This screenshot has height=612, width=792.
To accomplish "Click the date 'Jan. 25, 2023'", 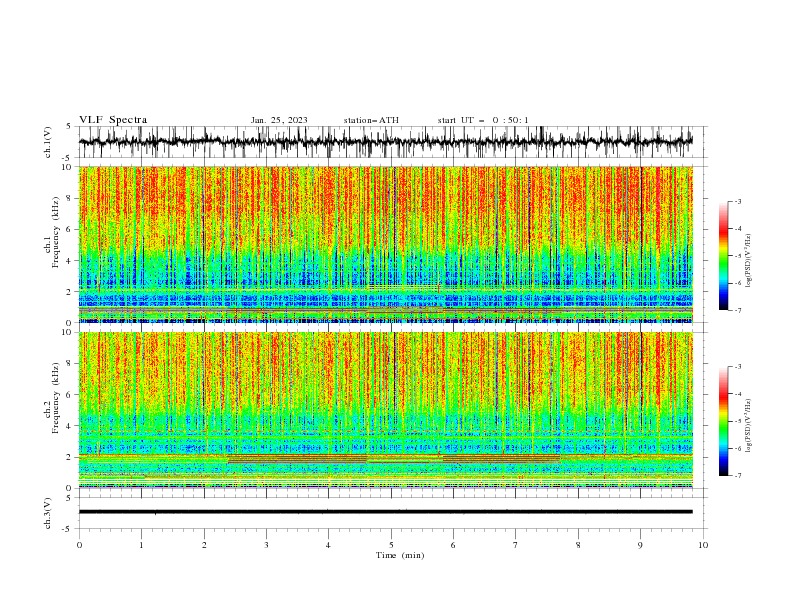I will coord(279,120).
